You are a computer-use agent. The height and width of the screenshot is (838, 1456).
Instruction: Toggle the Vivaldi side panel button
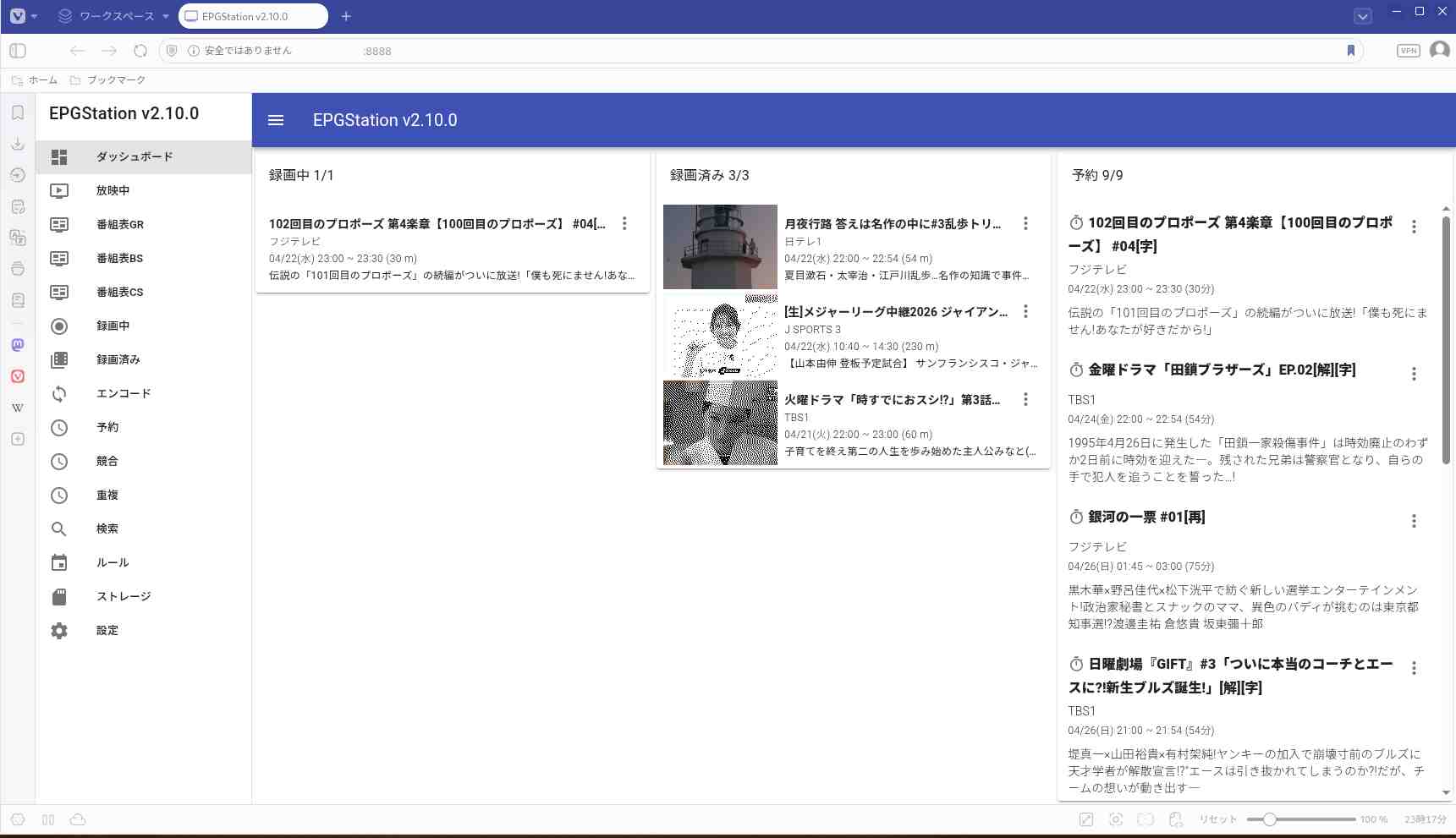point(18,51)
